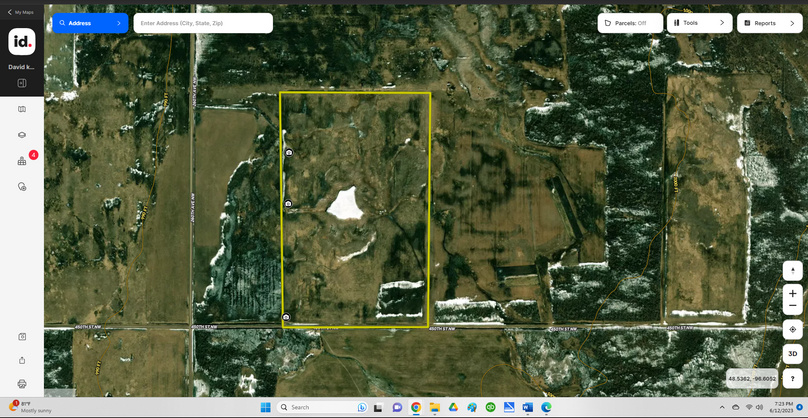Switch map to 3D view
The width and height of the screenshot is (808, 418).
[792, 354]
